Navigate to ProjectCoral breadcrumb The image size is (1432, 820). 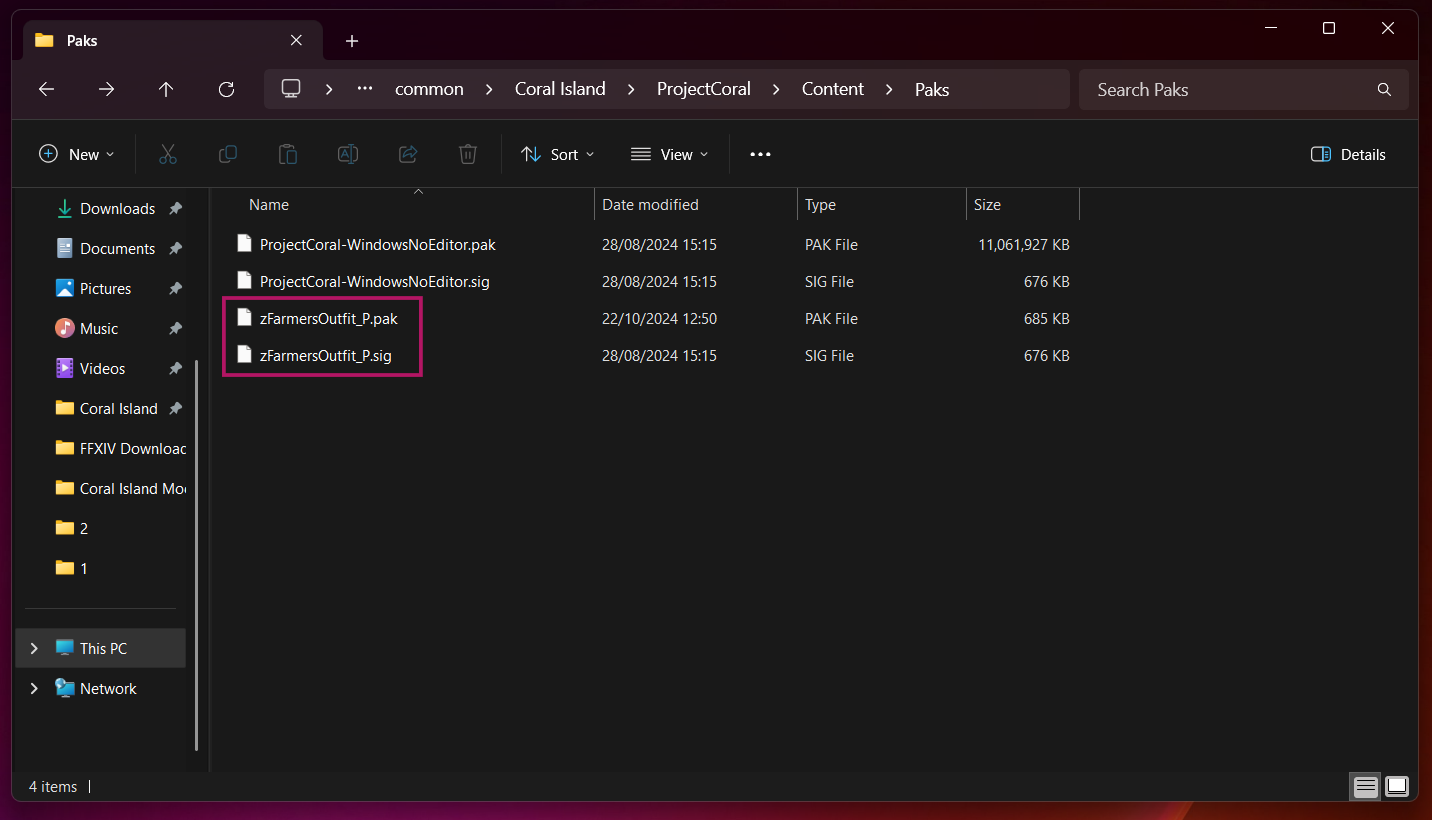click(704, 89)
